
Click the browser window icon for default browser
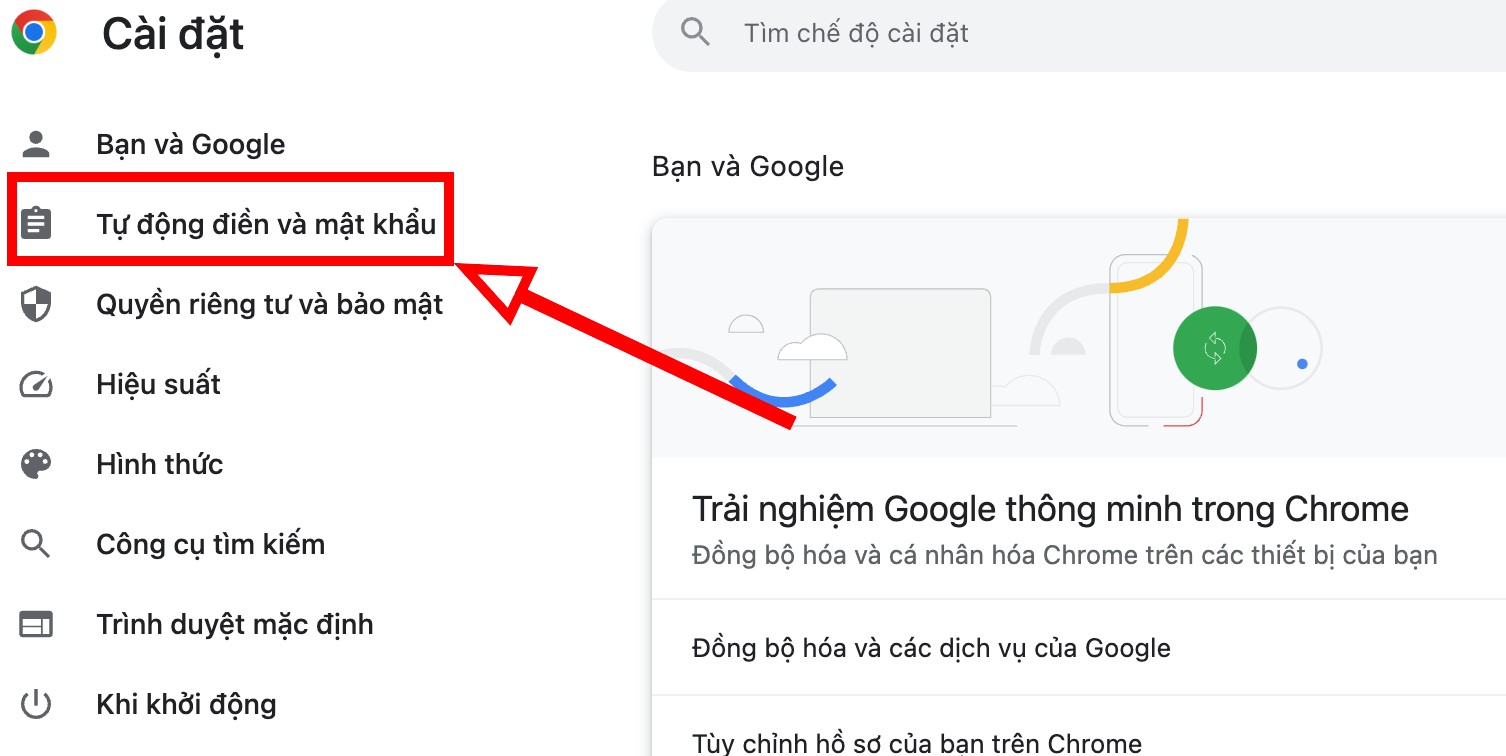coord(36,624)
